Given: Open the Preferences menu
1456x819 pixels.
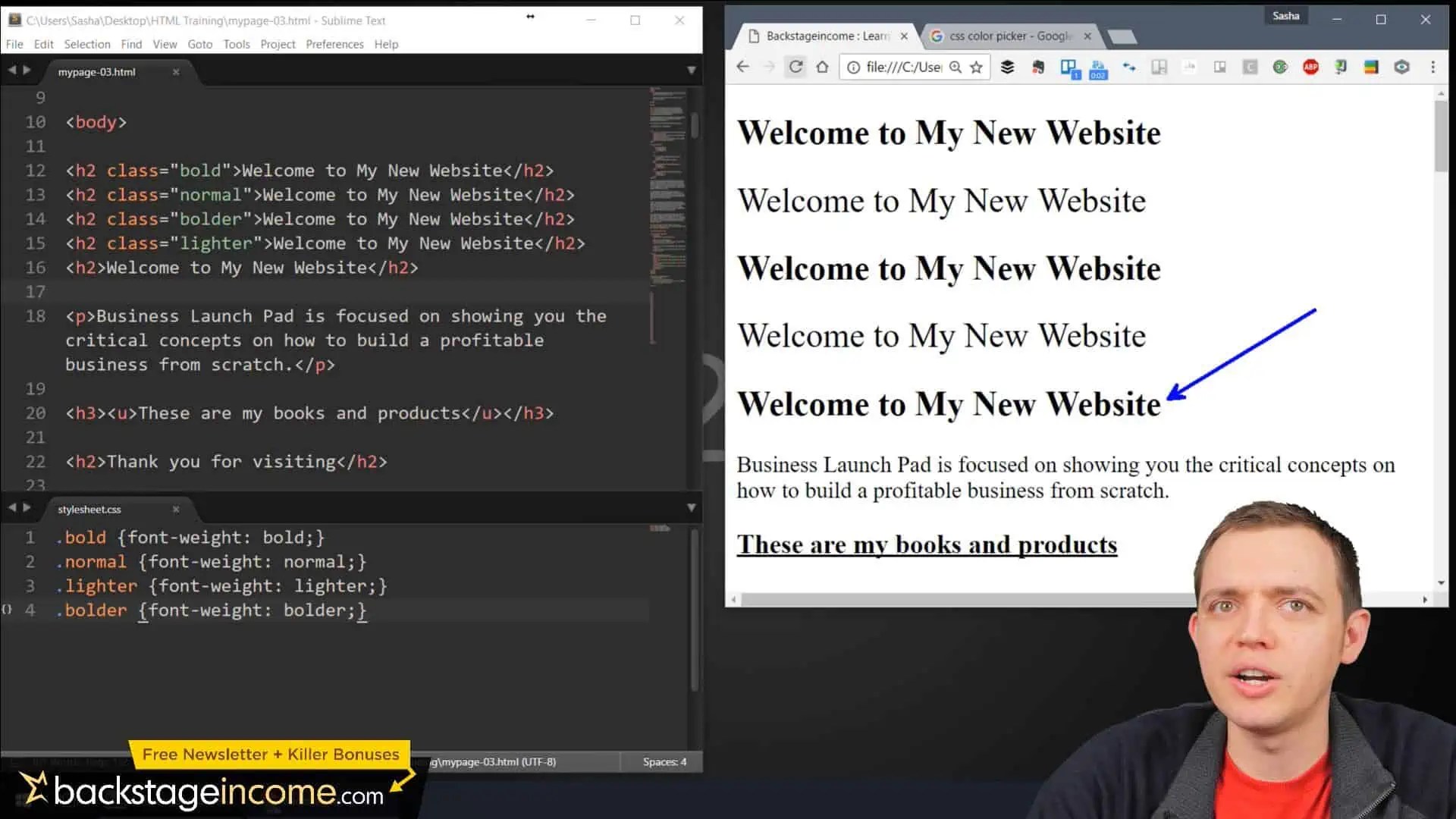Looking at the screenshot, I should tap(334, 44).
